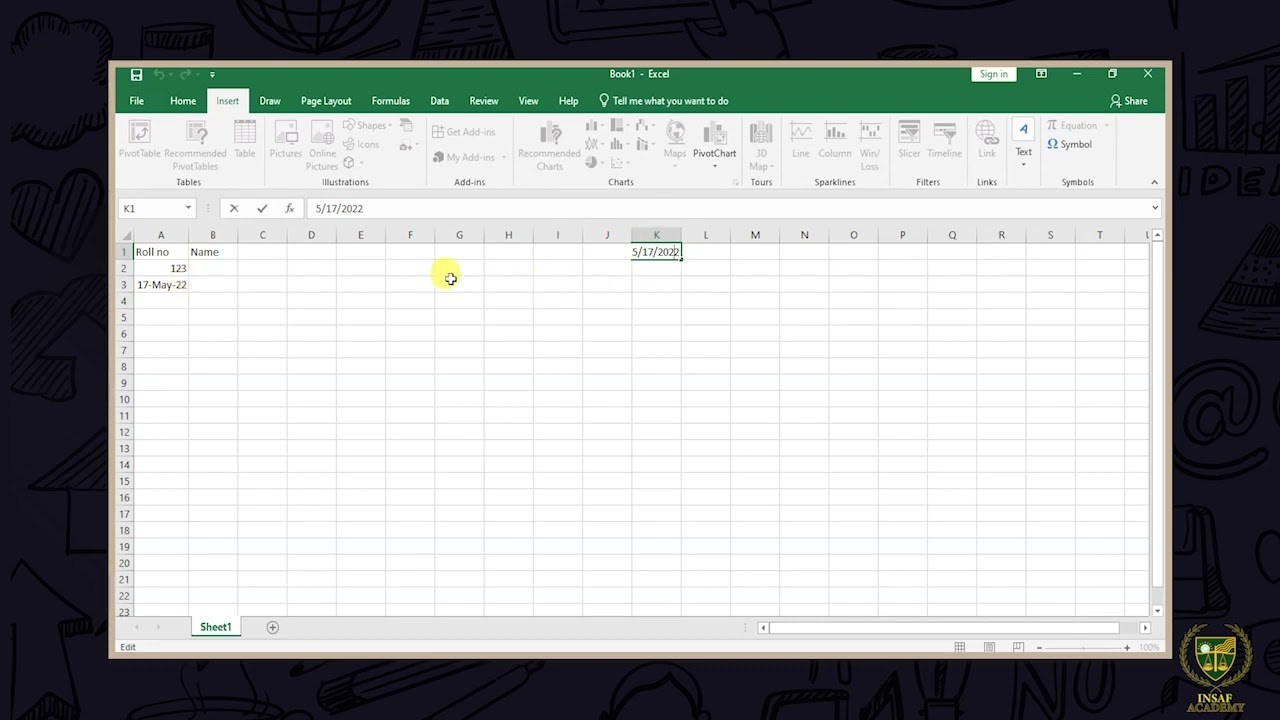Viewport: 1280px width, 720px height.
Task: Open the Shapes dropdown
Action: (x=370, y=125)
